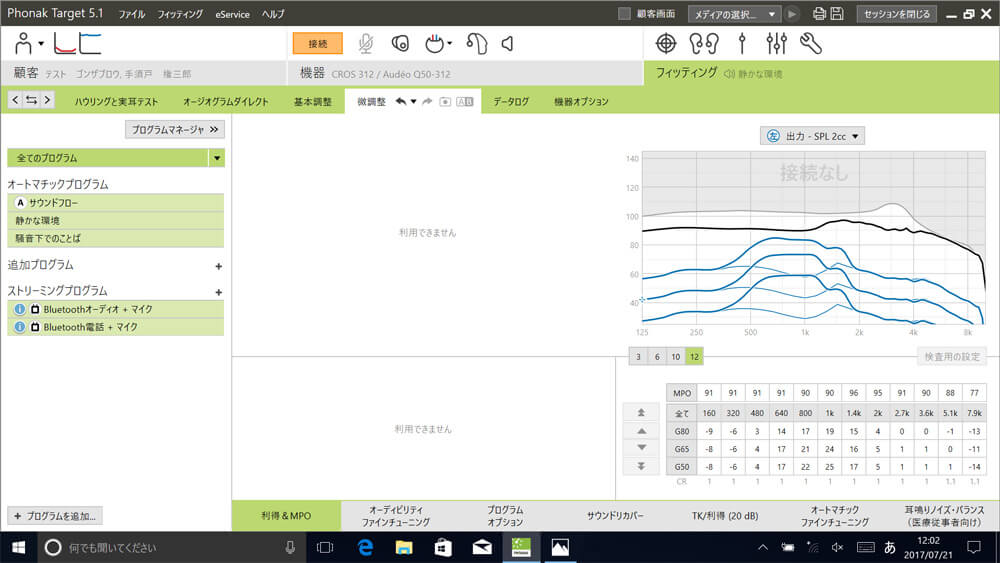1000x563 pixels.
Task: Select 6 channel view toggle
Action: [657, 356]
